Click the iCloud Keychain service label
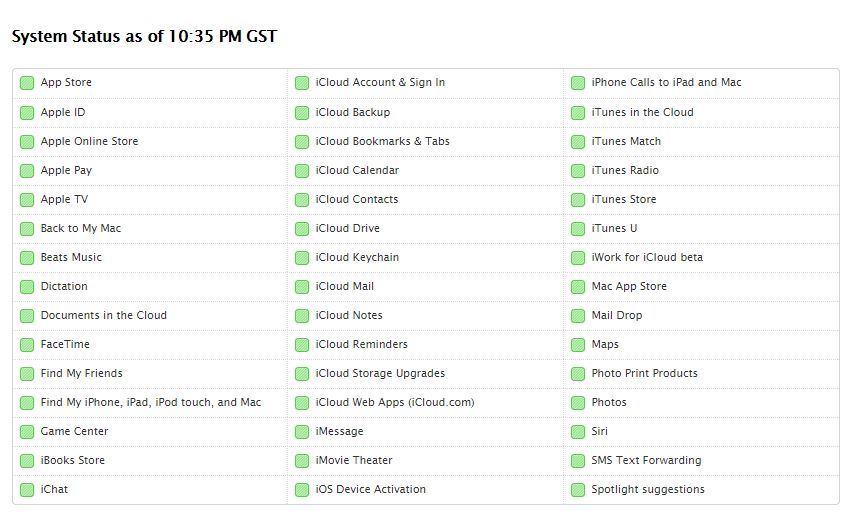 tap(357, 257)
